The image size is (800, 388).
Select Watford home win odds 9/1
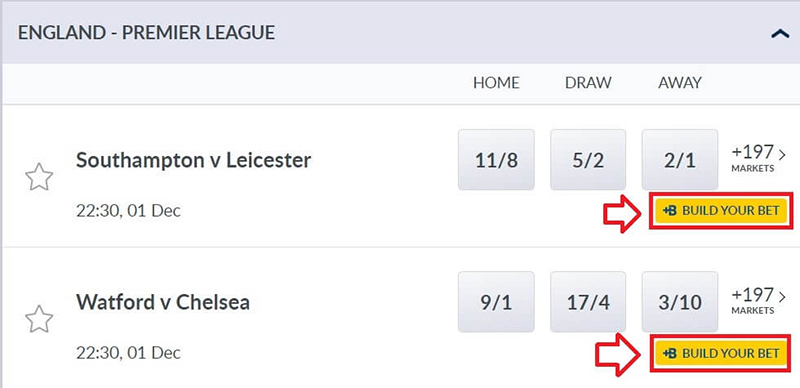click(x=496, y=302)
